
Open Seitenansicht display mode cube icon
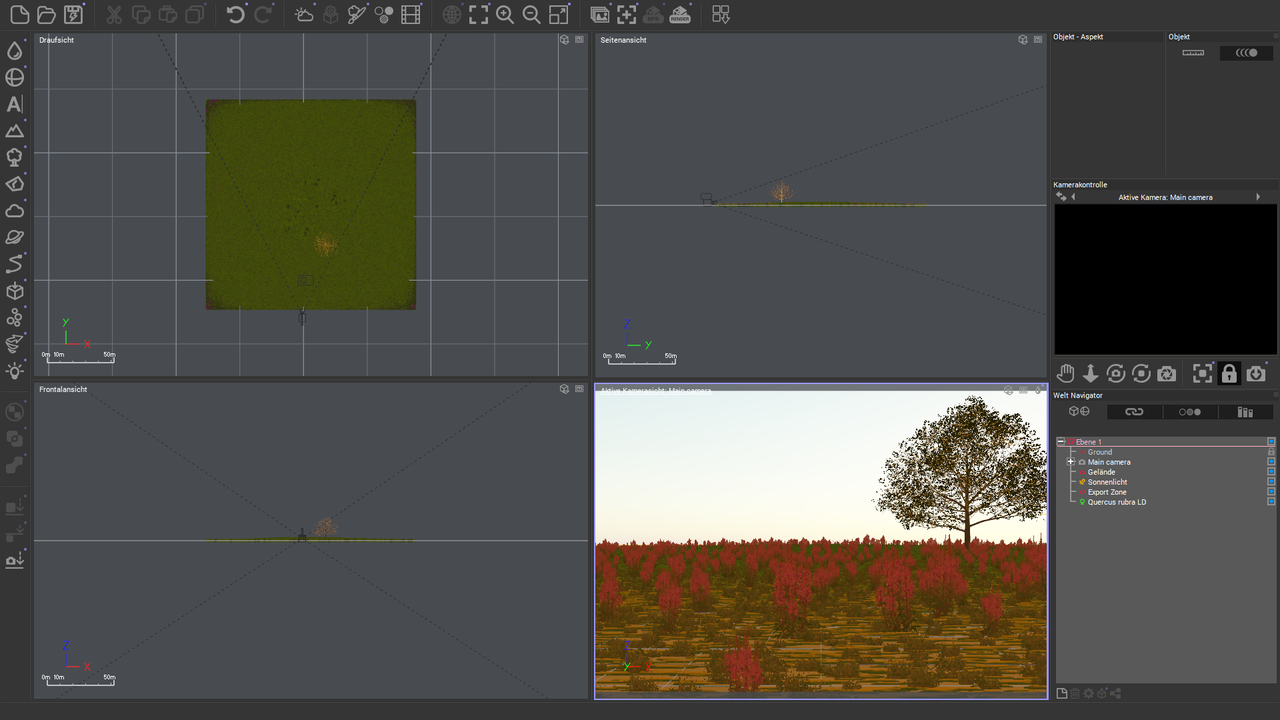coord(1023,40)
